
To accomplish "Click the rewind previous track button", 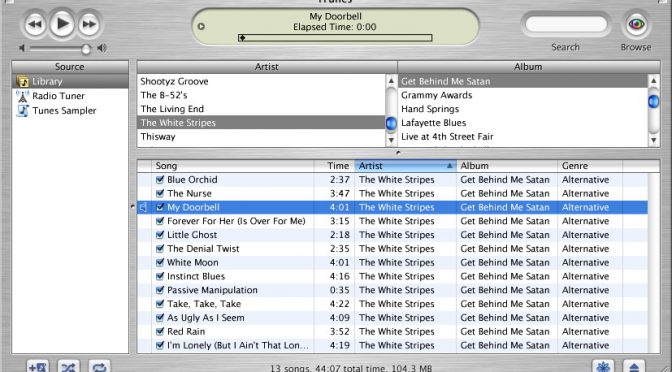I will click(35, 24).
